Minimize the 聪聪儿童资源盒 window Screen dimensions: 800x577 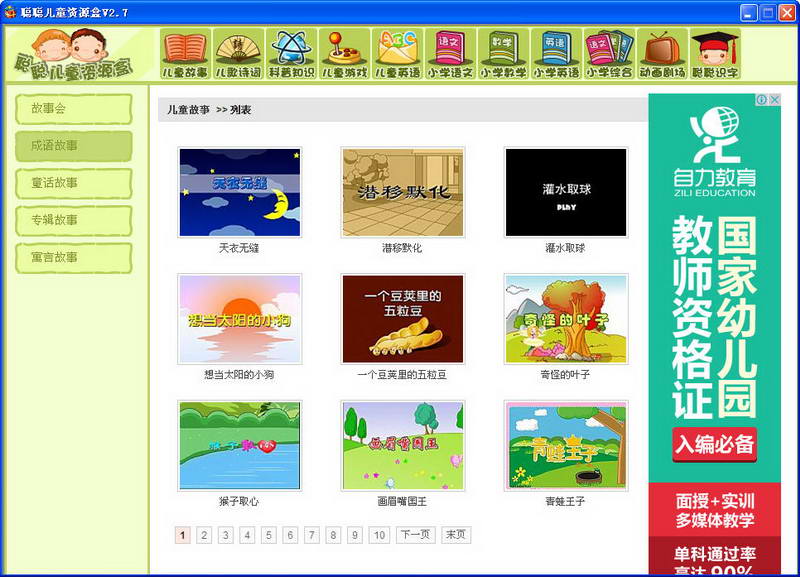click(748, 12)
